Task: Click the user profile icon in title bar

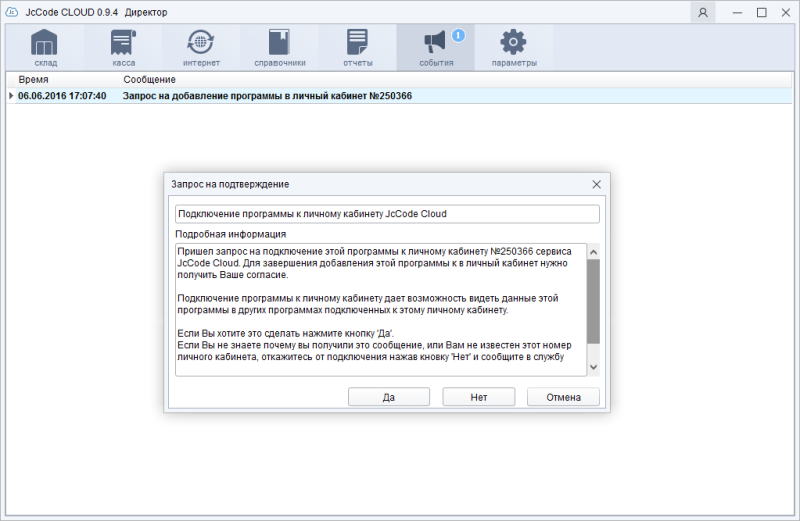Action: 703,12
